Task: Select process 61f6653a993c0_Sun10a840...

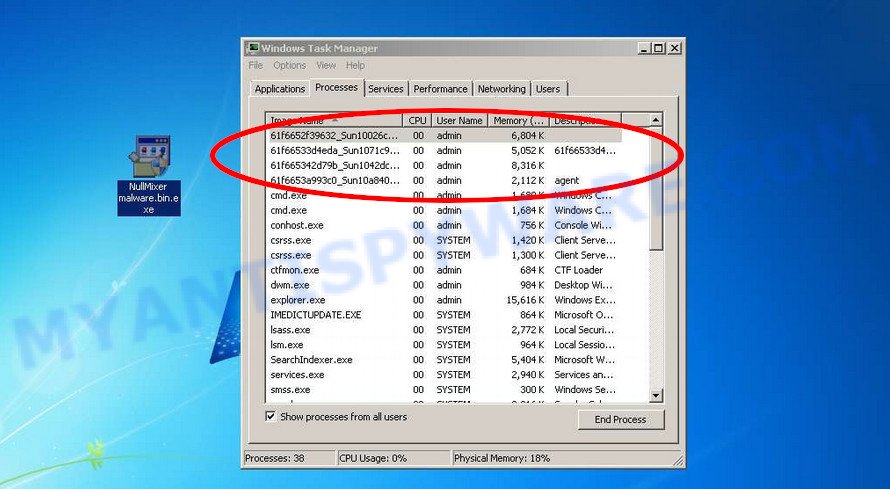Action: coord(446,180)
